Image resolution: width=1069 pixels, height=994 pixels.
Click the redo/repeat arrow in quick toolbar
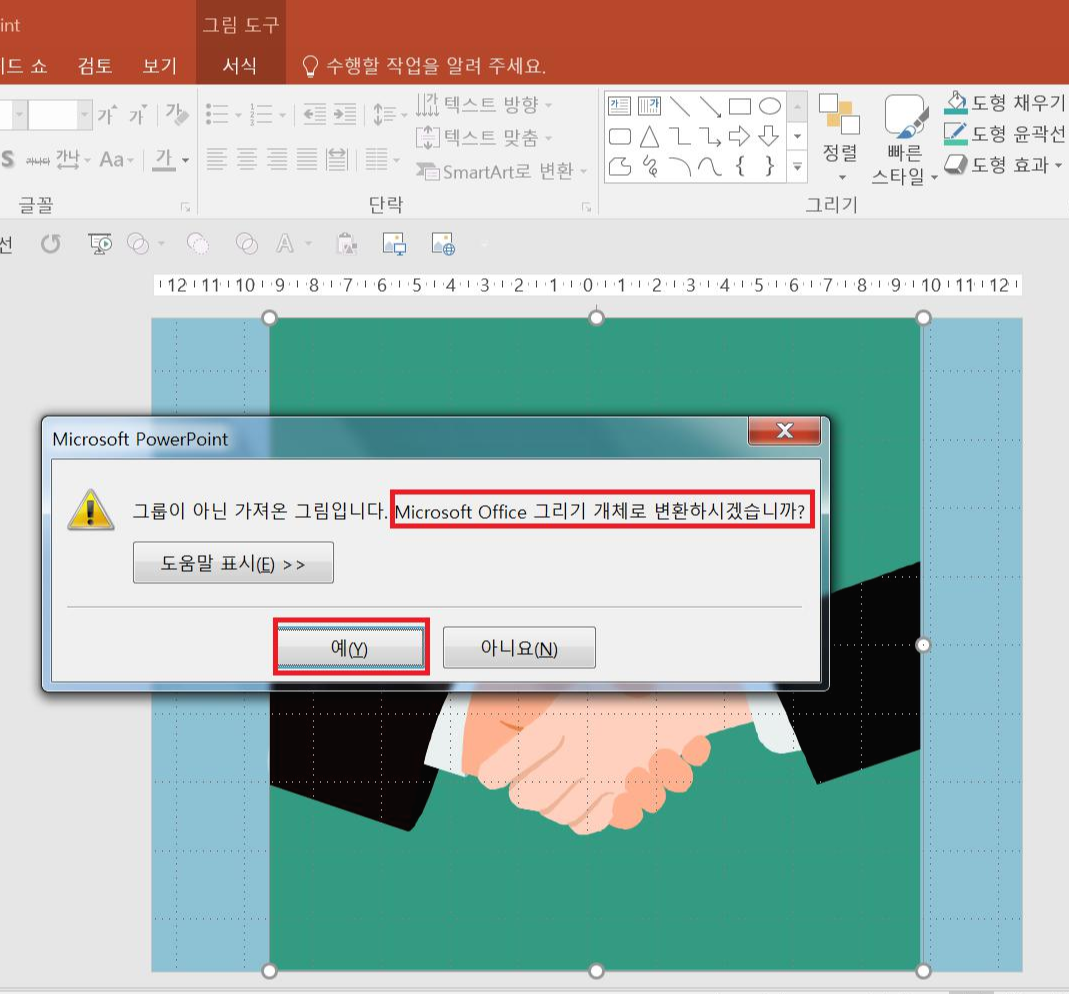pos(51,243)
